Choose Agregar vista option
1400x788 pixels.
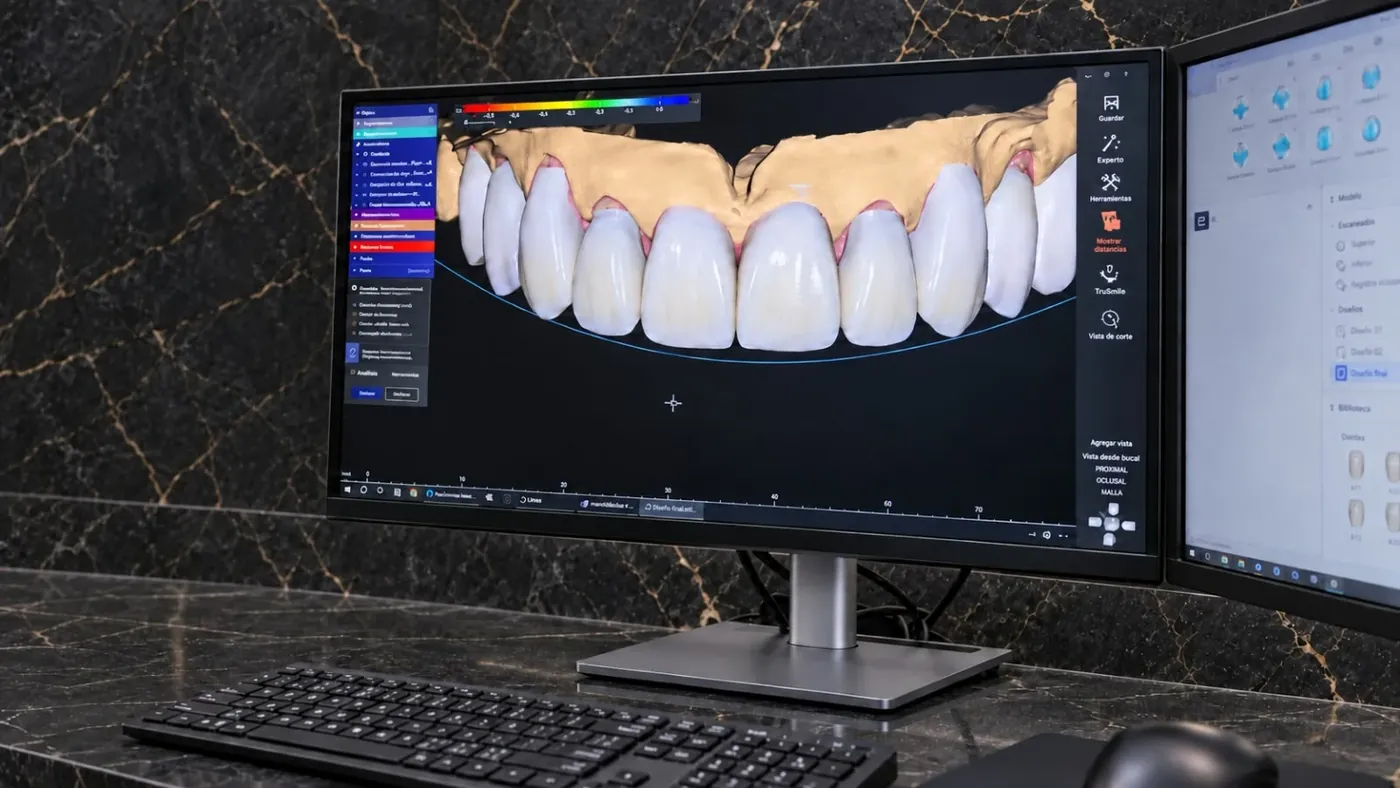[1111, 443]
